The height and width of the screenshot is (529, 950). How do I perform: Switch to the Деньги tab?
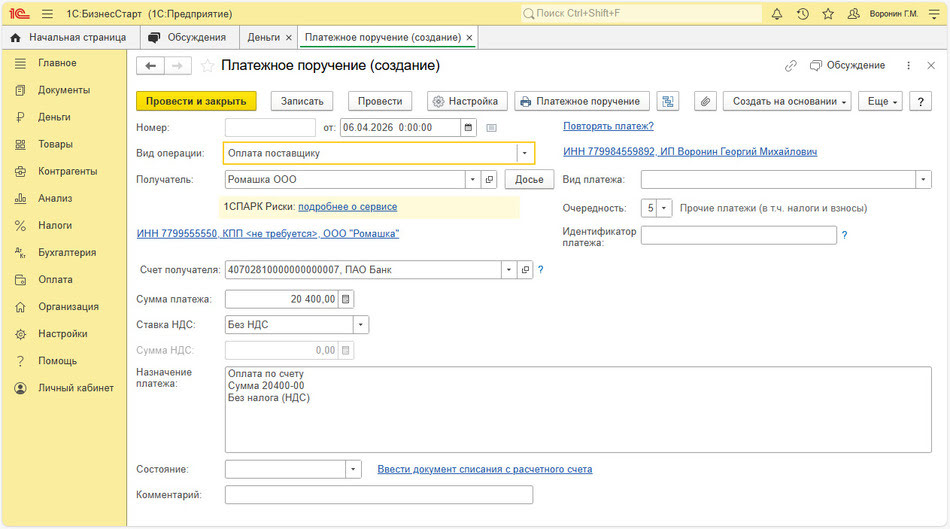click(264, 37)
